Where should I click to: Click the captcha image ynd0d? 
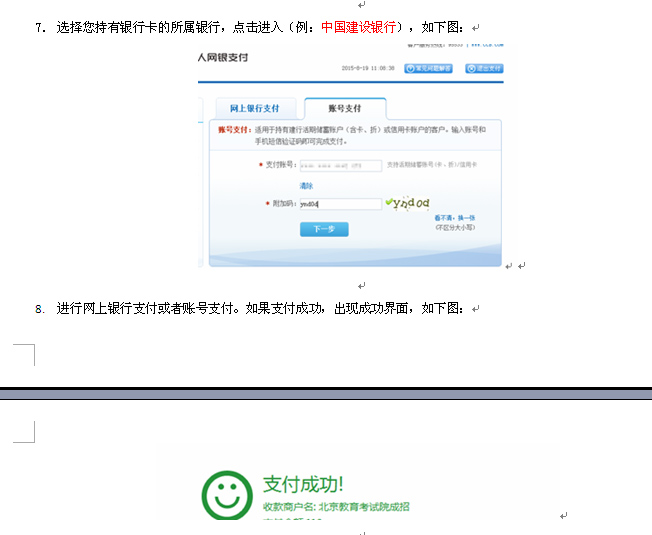tap(411, 203)
